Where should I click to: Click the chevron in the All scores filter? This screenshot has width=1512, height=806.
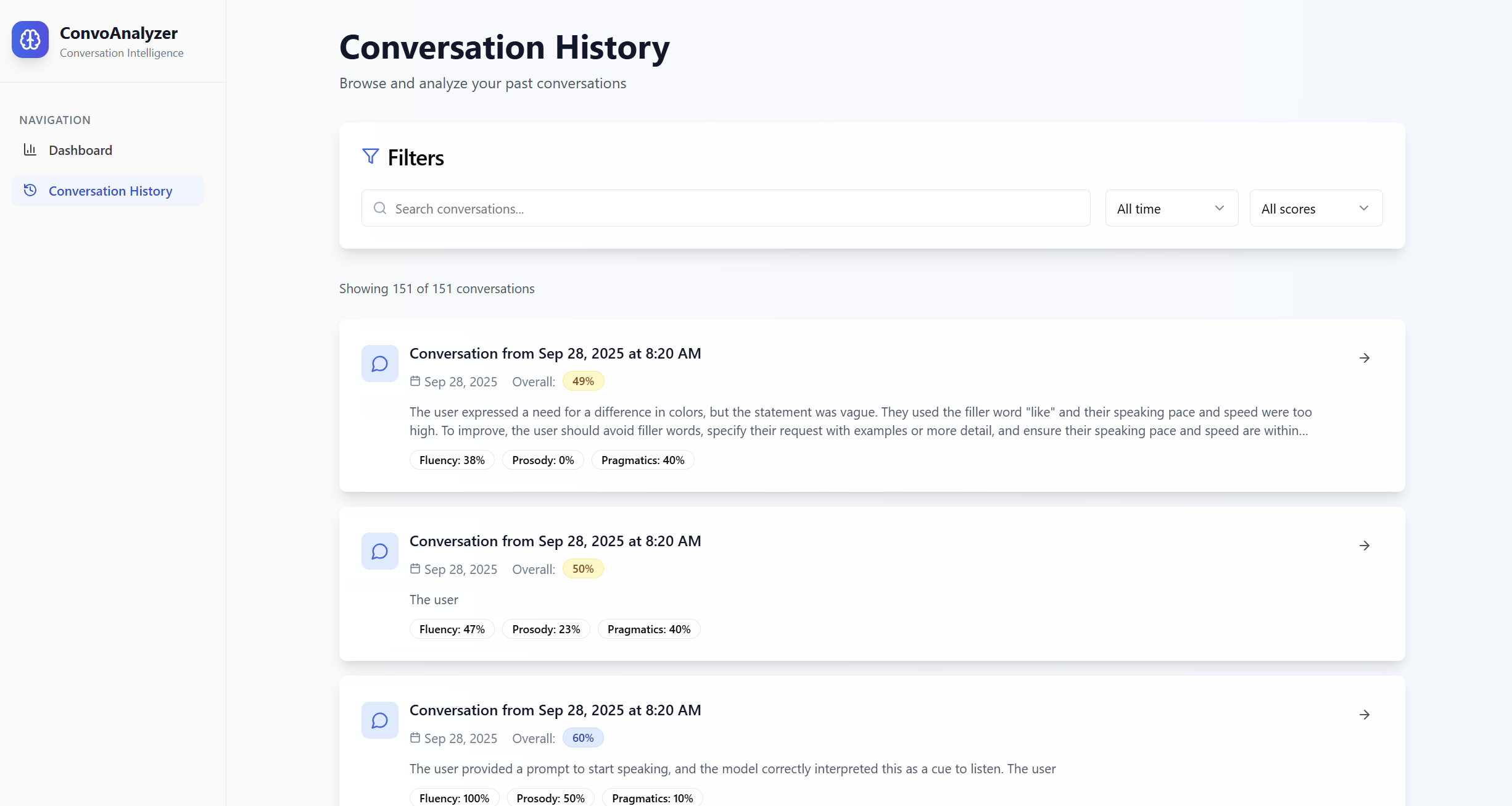pyautogui.click(x=1363, y=208)
